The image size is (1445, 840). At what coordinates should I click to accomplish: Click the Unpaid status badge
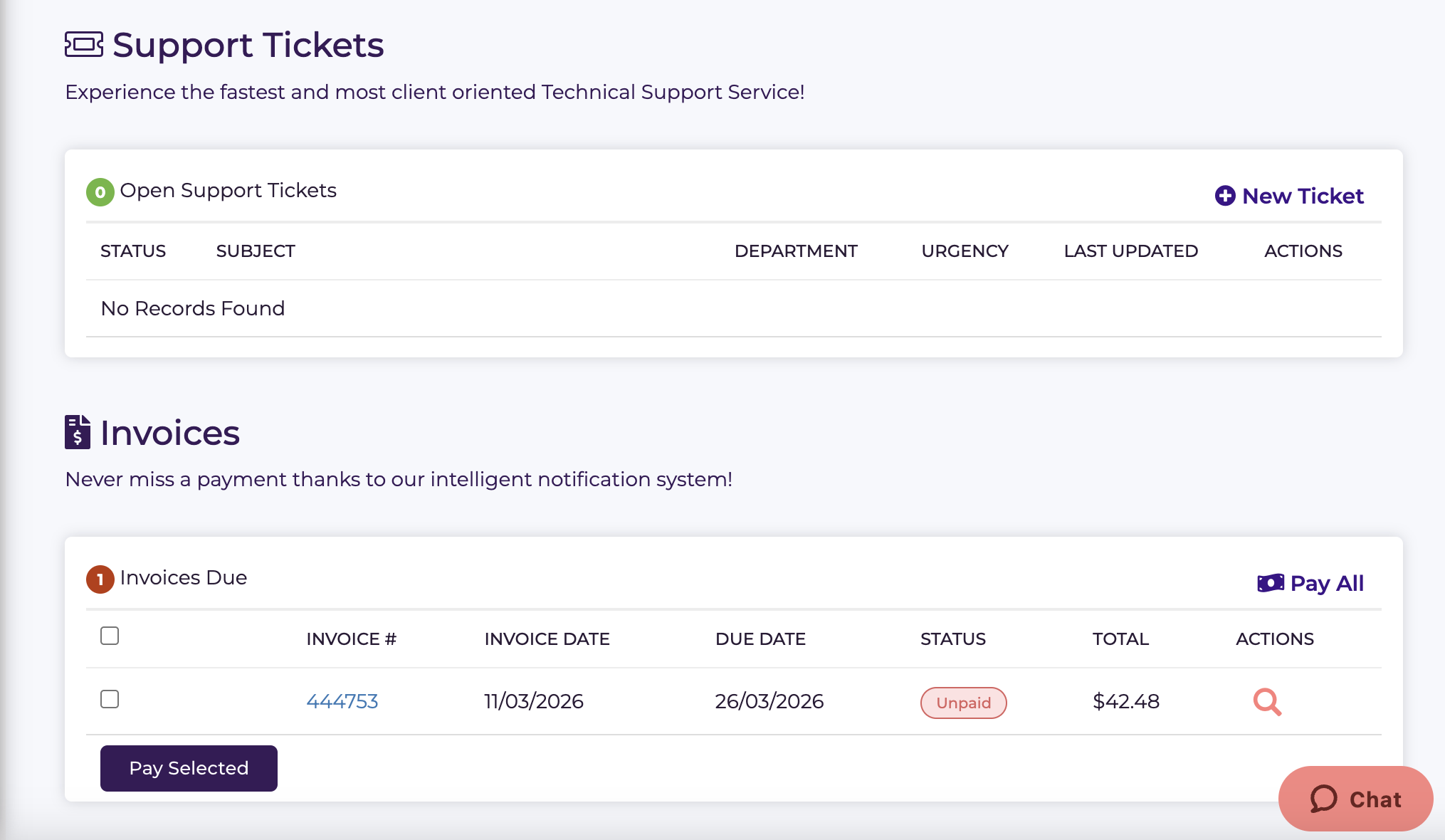click(x=963, y=703)
